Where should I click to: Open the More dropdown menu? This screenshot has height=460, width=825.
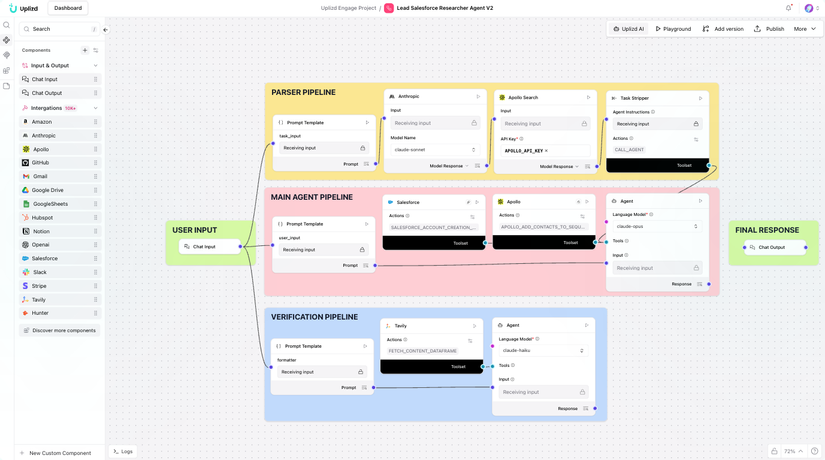tap(804, 29)
